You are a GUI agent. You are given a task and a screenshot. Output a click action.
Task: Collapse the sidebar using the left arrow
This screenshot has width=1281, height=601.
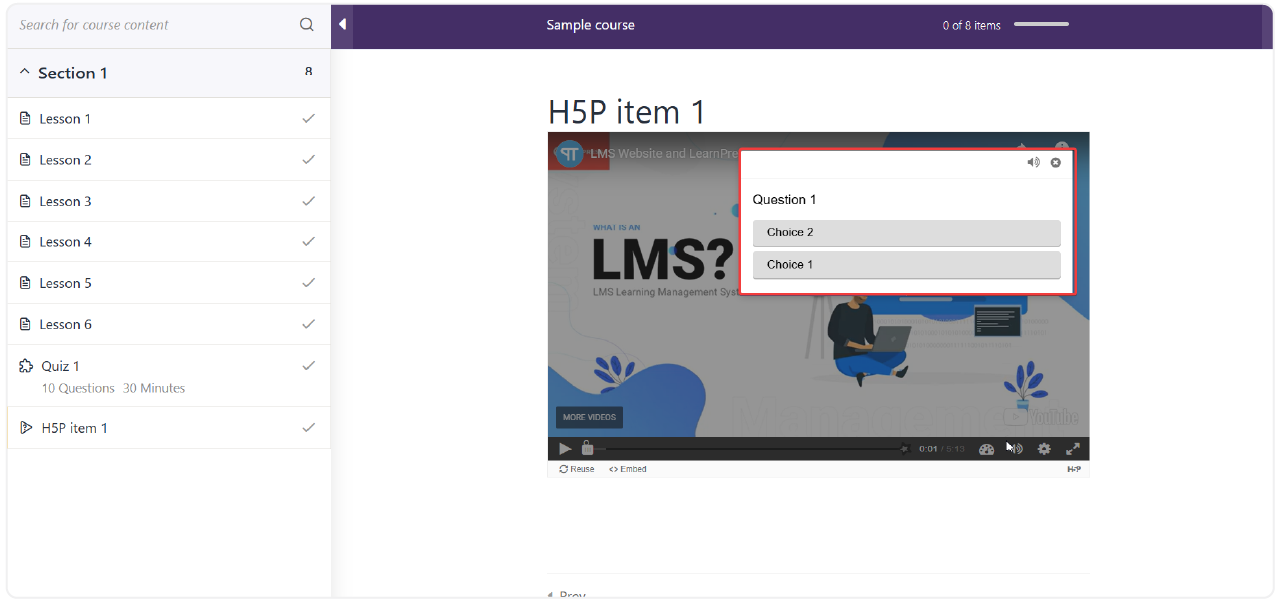pos(343,23)
